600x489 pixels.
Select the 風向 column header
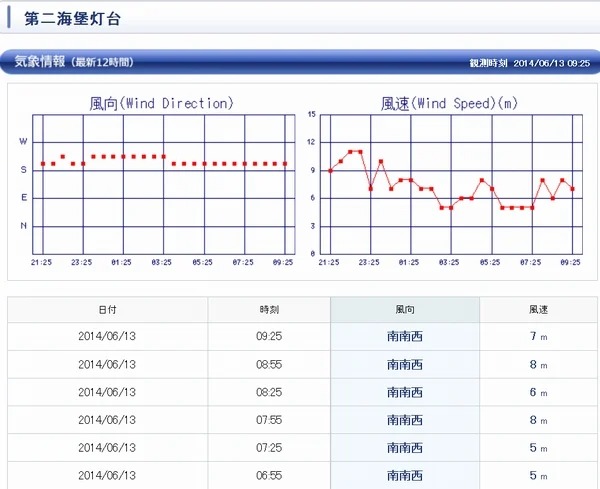click(404, 310)
